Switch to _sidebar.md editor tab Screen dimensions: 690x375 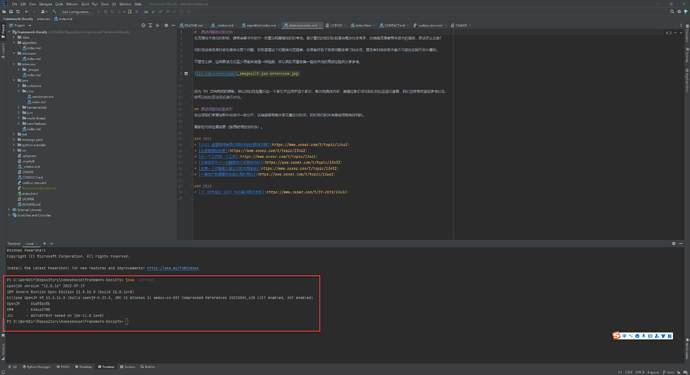coord(224,26)
